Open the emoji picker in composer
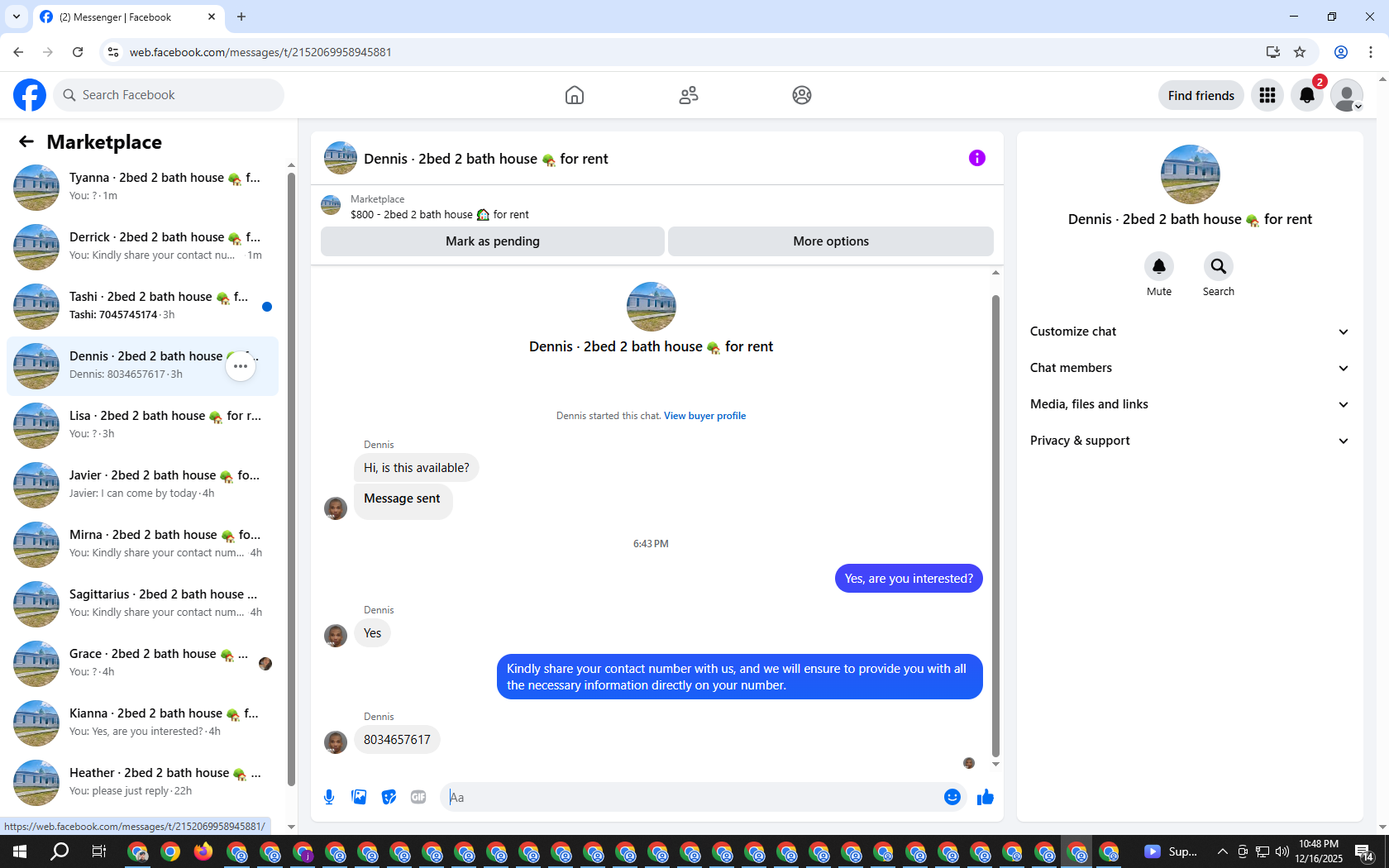Screen dimensions: 1389x868 (x=952, y=797)
